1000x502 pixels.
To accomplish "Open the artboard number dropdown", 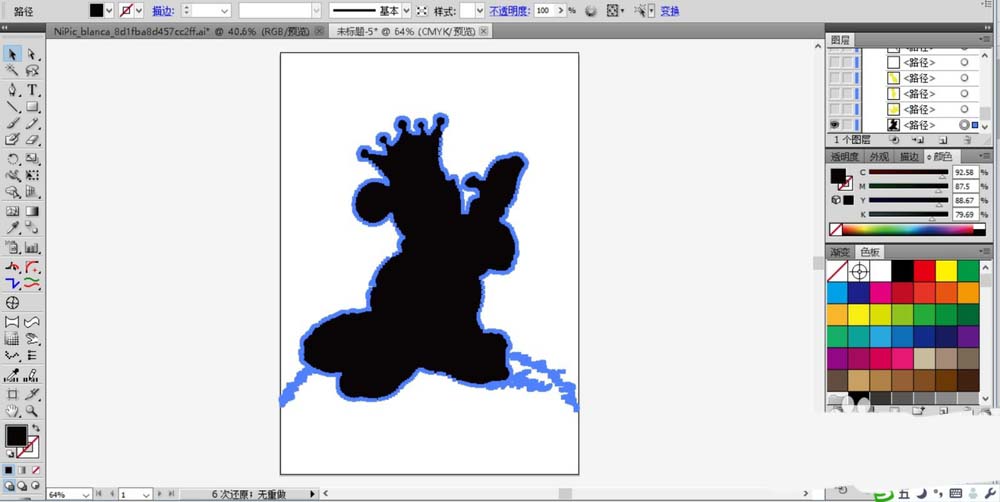I will (x=146, y=494).
